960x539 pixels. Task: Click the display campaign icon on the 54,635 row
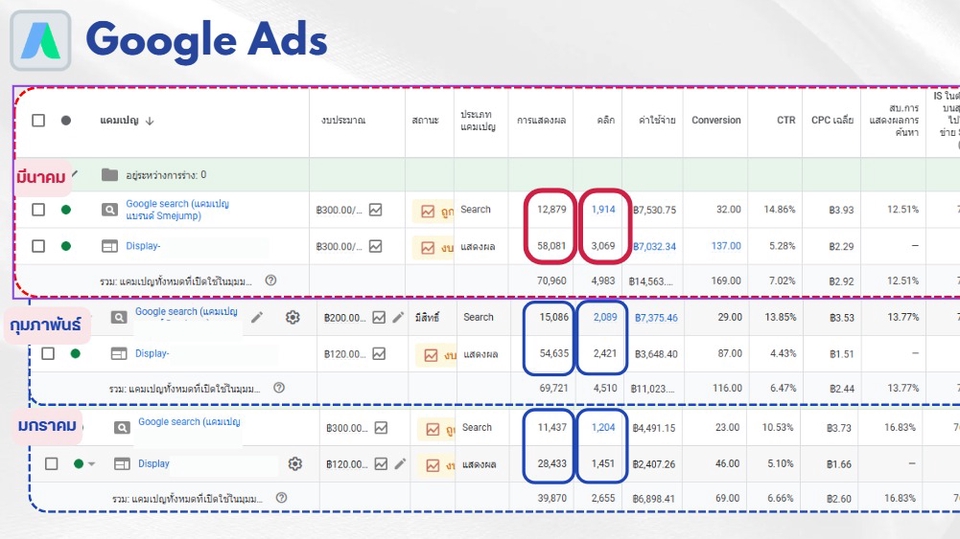(x=119, y=353)
